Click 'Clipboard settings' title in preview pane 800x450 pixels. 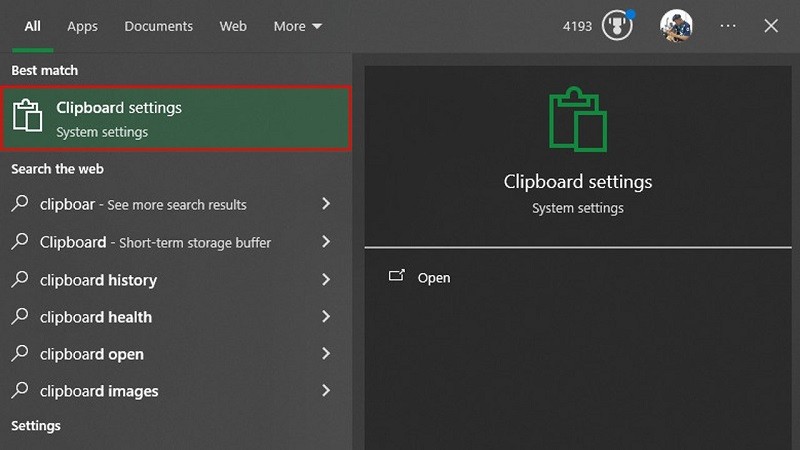577,182
